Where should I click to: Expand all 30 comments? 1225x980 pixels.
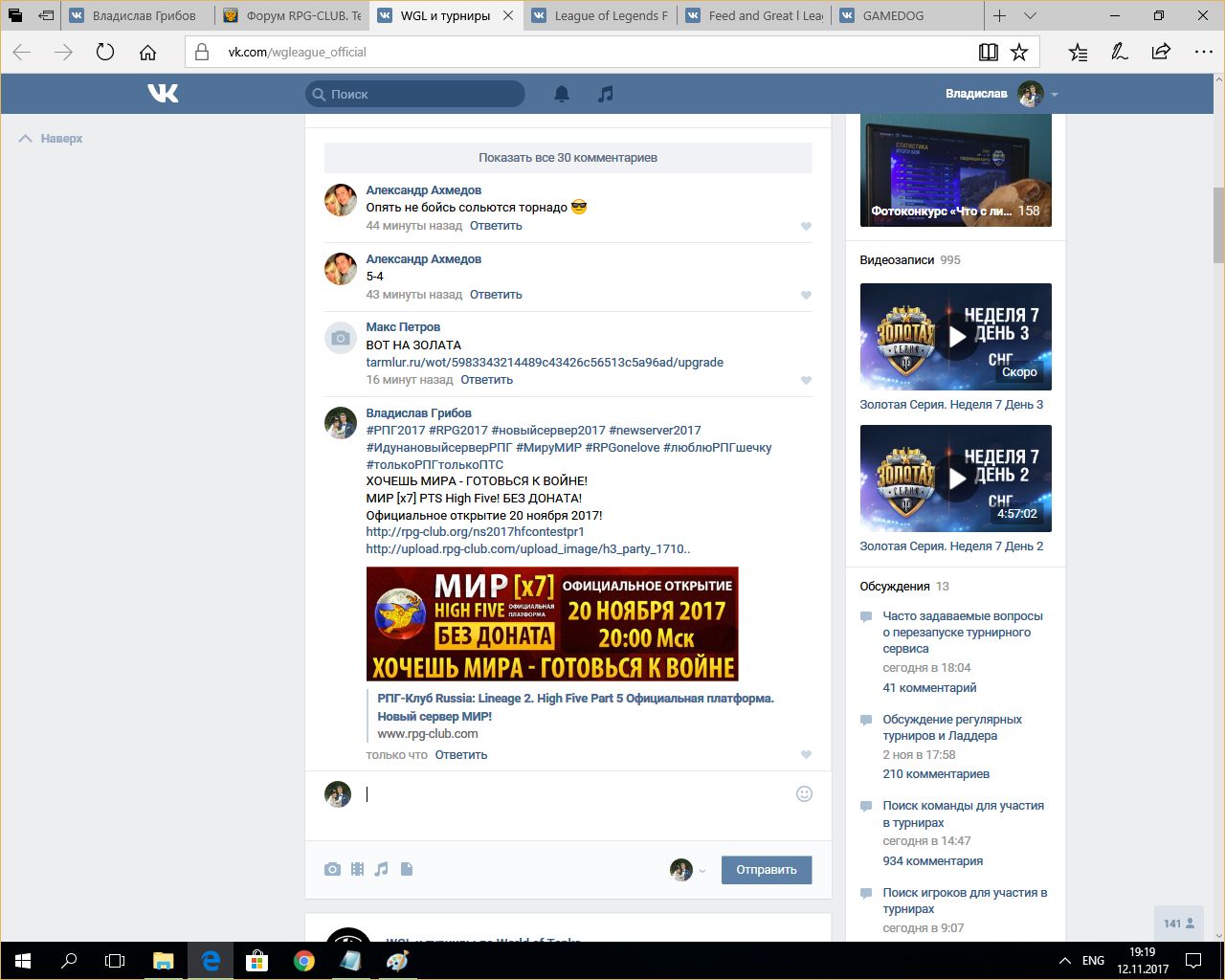pyautogui.click(x=568, y=158)
